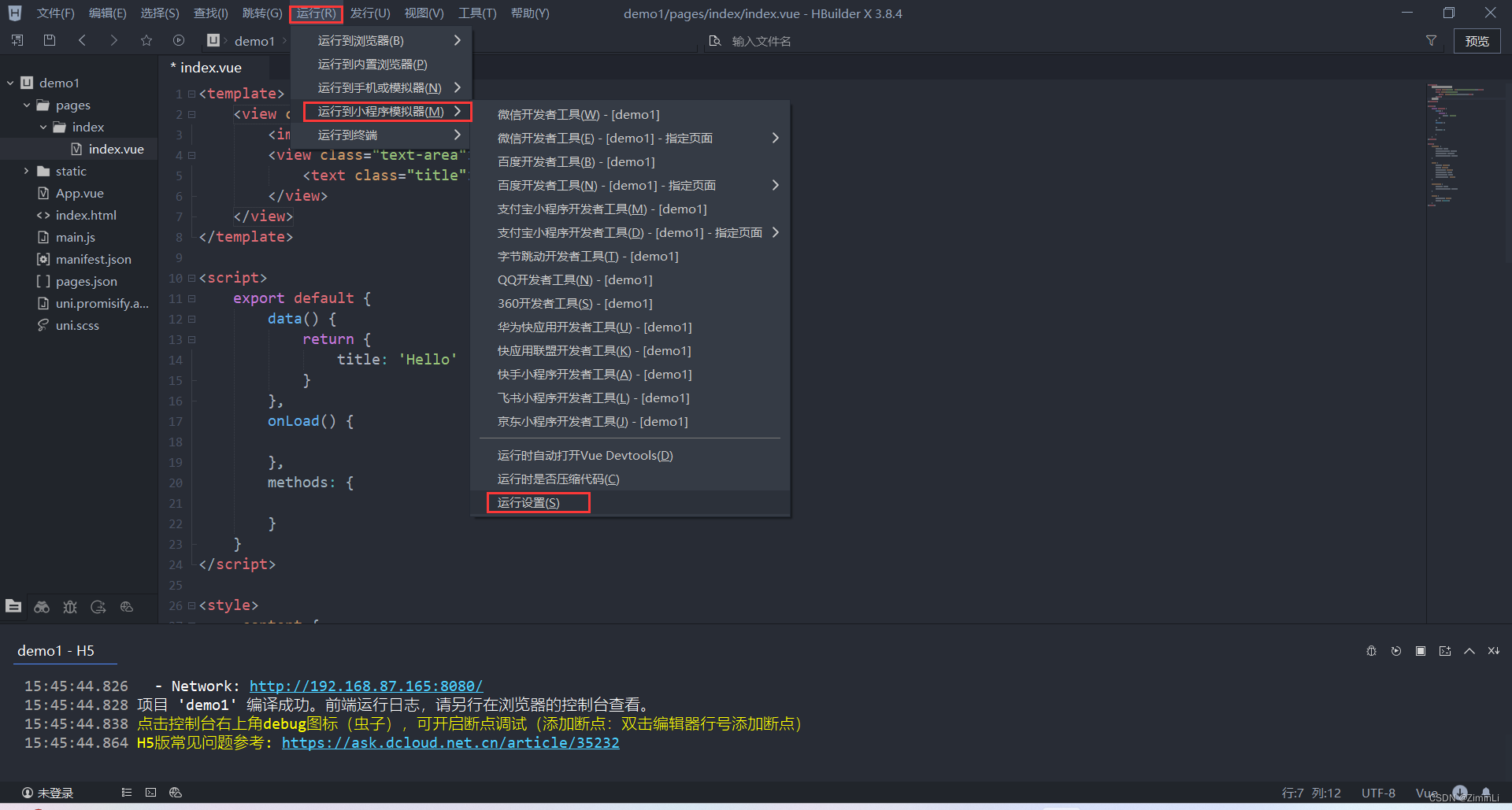Screen dimensions: 1512x810
Task: Fold the template block on line 1
Action: click(x=191, y=94)
